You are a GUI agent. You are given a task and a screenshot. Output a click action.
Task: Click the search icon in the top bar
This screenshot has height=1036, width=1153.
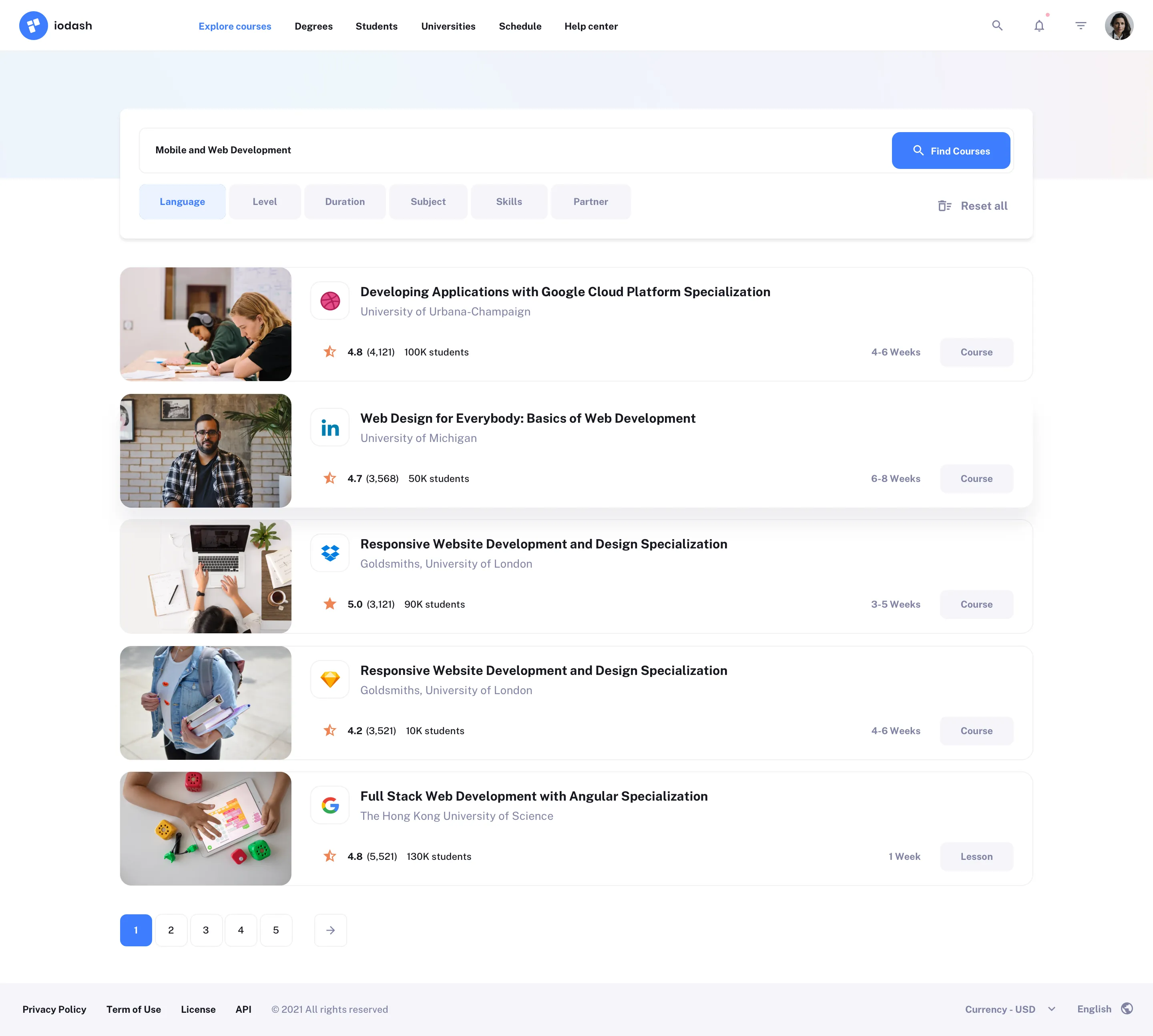tap(998, 26)
